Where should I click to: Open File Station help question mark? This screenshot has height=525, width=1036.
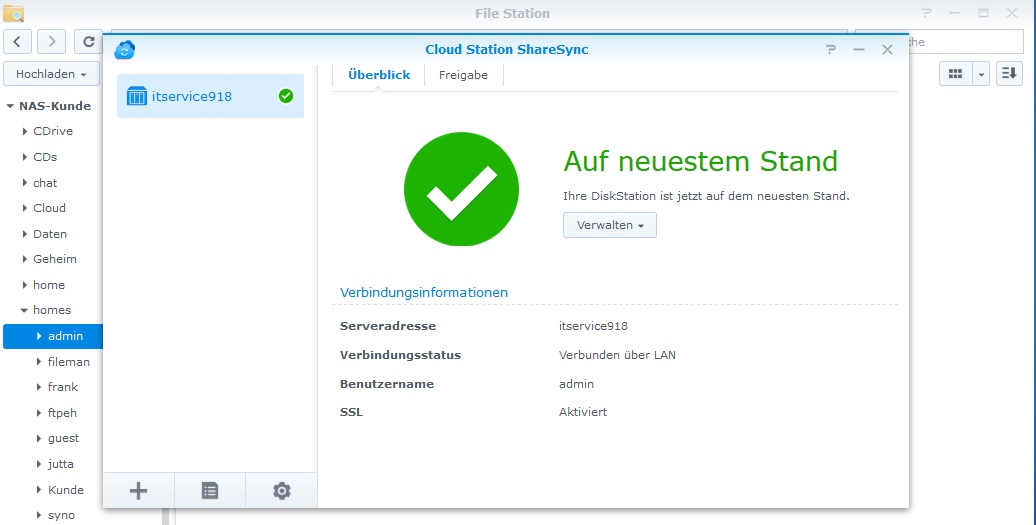click(926, 13)
